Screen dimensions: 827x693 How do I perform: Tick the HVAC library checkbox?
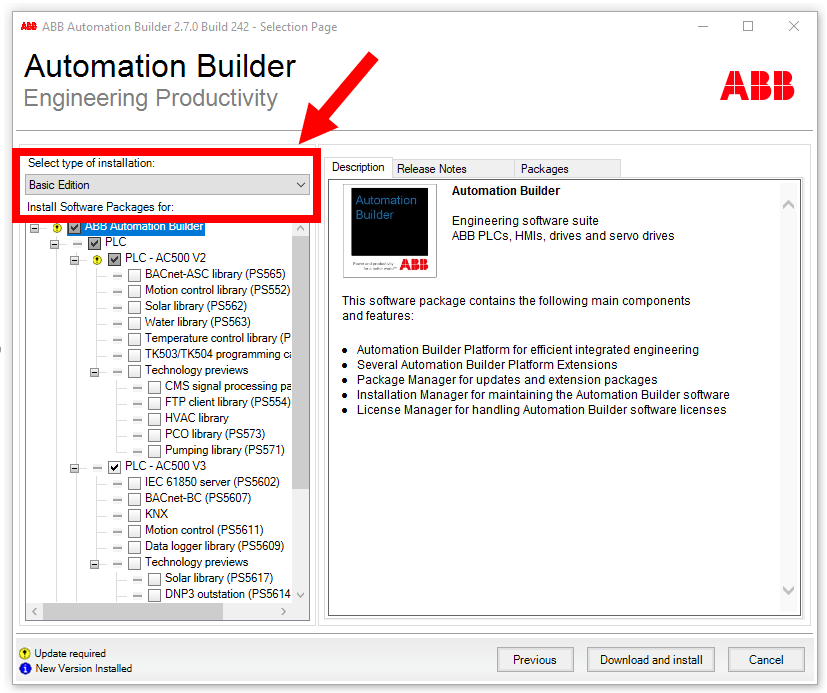tap(154, 419)
